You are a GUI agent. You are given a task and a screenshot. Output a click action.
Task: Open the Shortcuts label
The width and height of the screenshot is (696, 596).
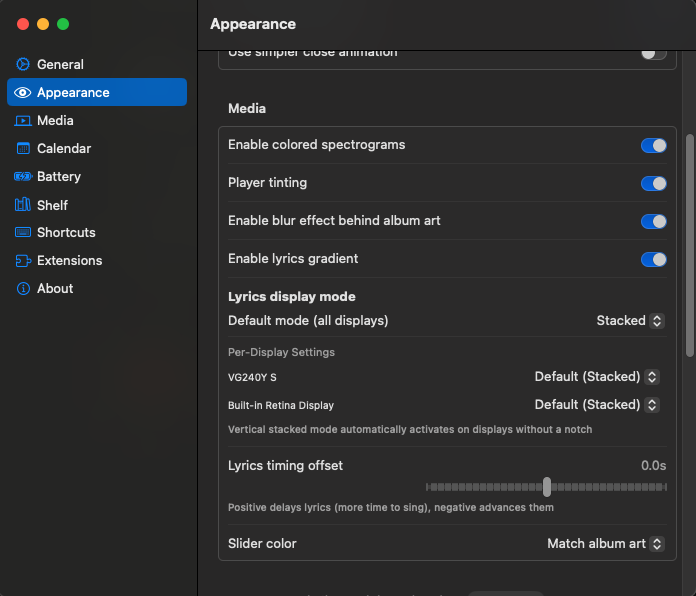click(x=66, y=233)
